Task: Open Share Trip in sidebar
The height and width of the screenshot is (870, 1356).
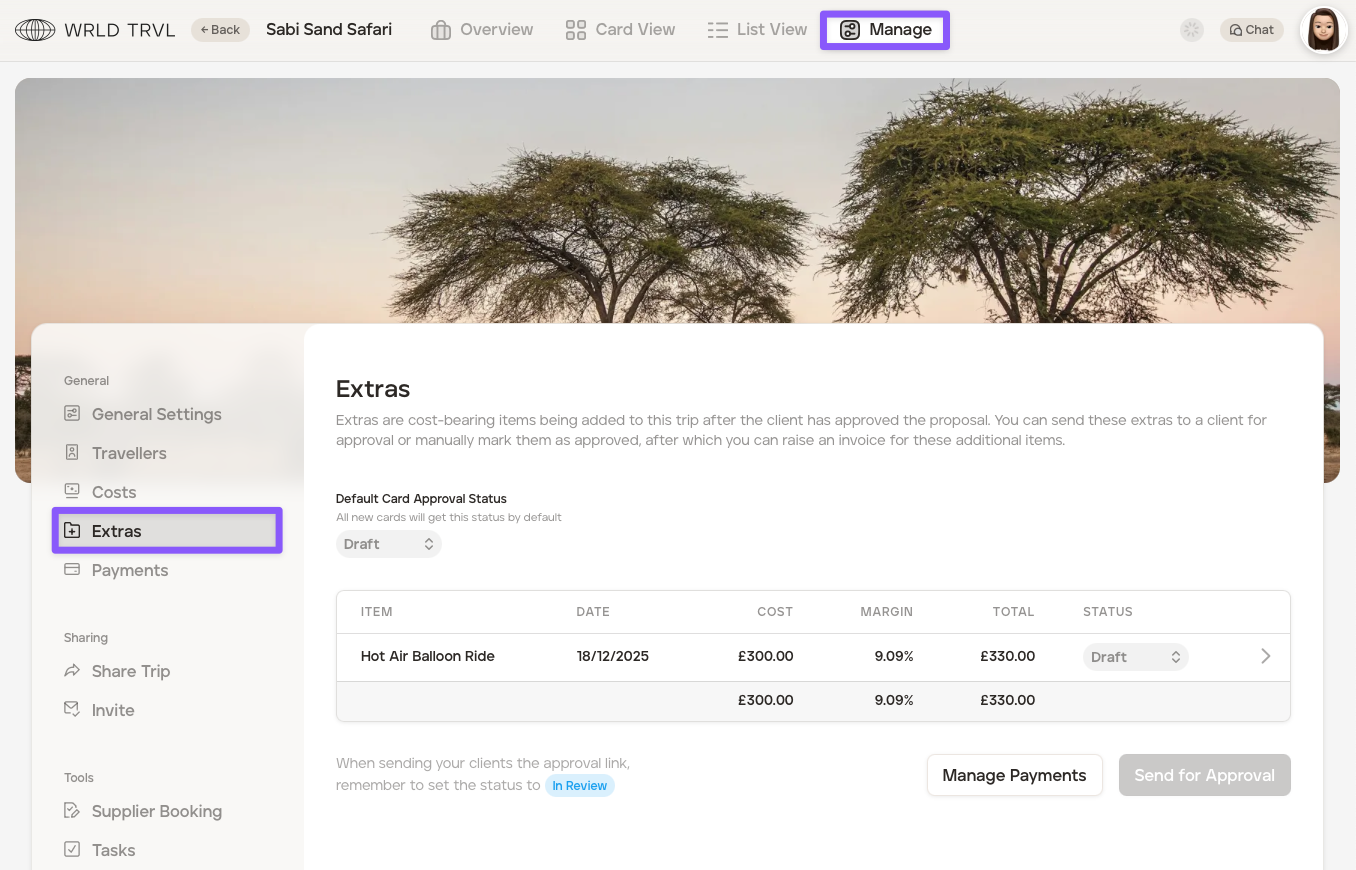Action: 130,671
